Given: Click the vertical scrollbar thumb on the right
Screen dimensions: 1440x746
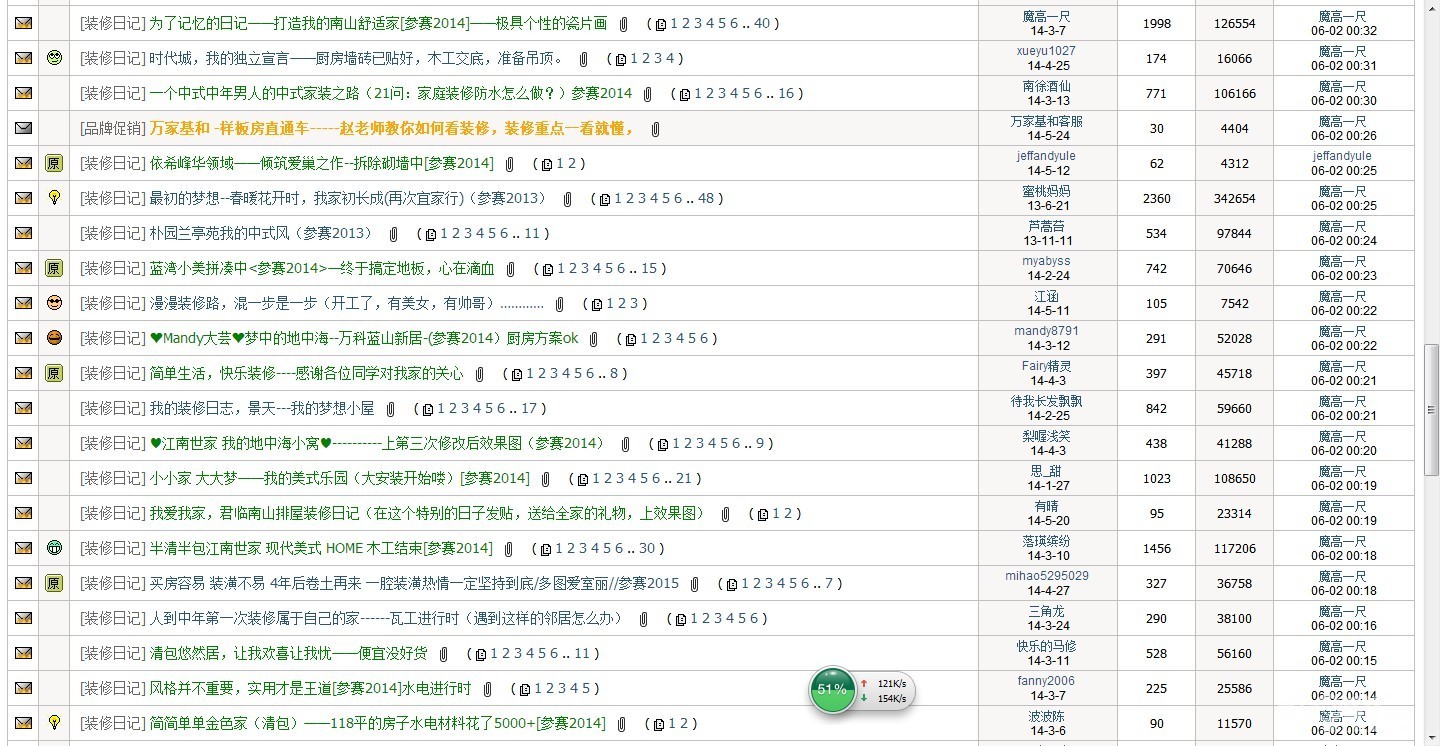Looking at the screenshot, I should click(x=1431, y=390).
